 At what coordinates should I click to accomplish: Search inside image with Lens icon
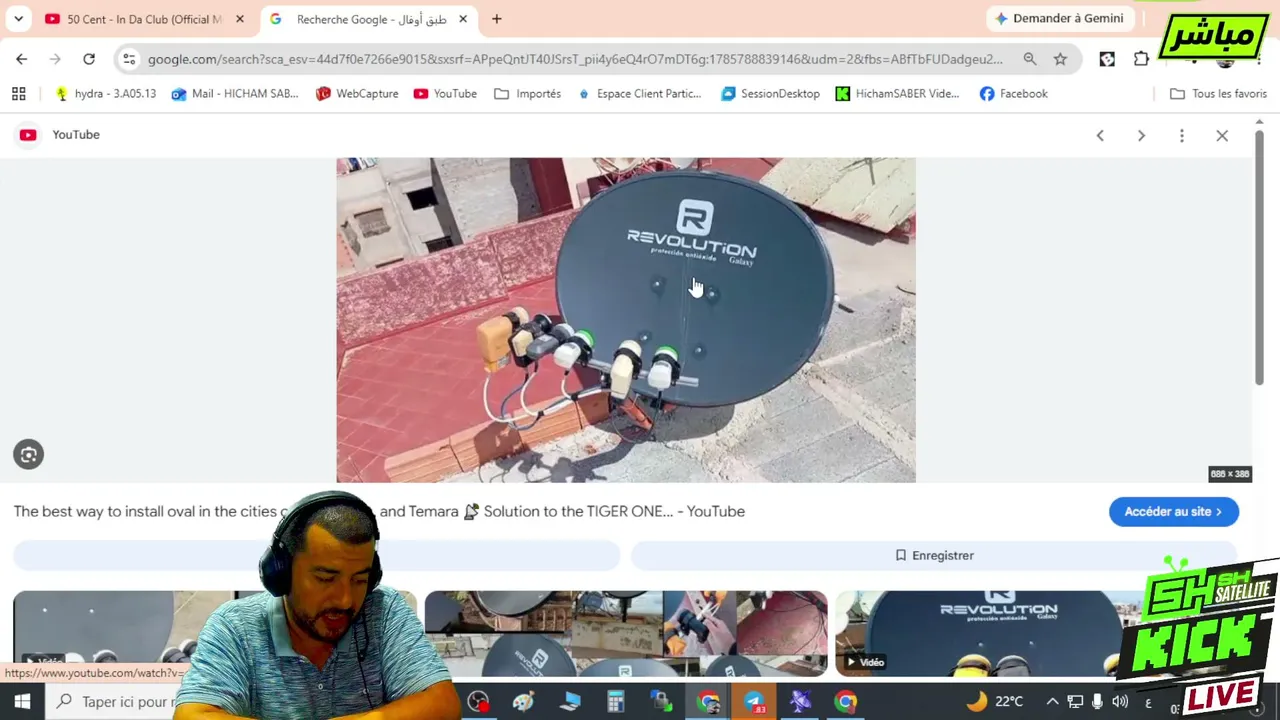pyautogui.click(x=28, y=455)
